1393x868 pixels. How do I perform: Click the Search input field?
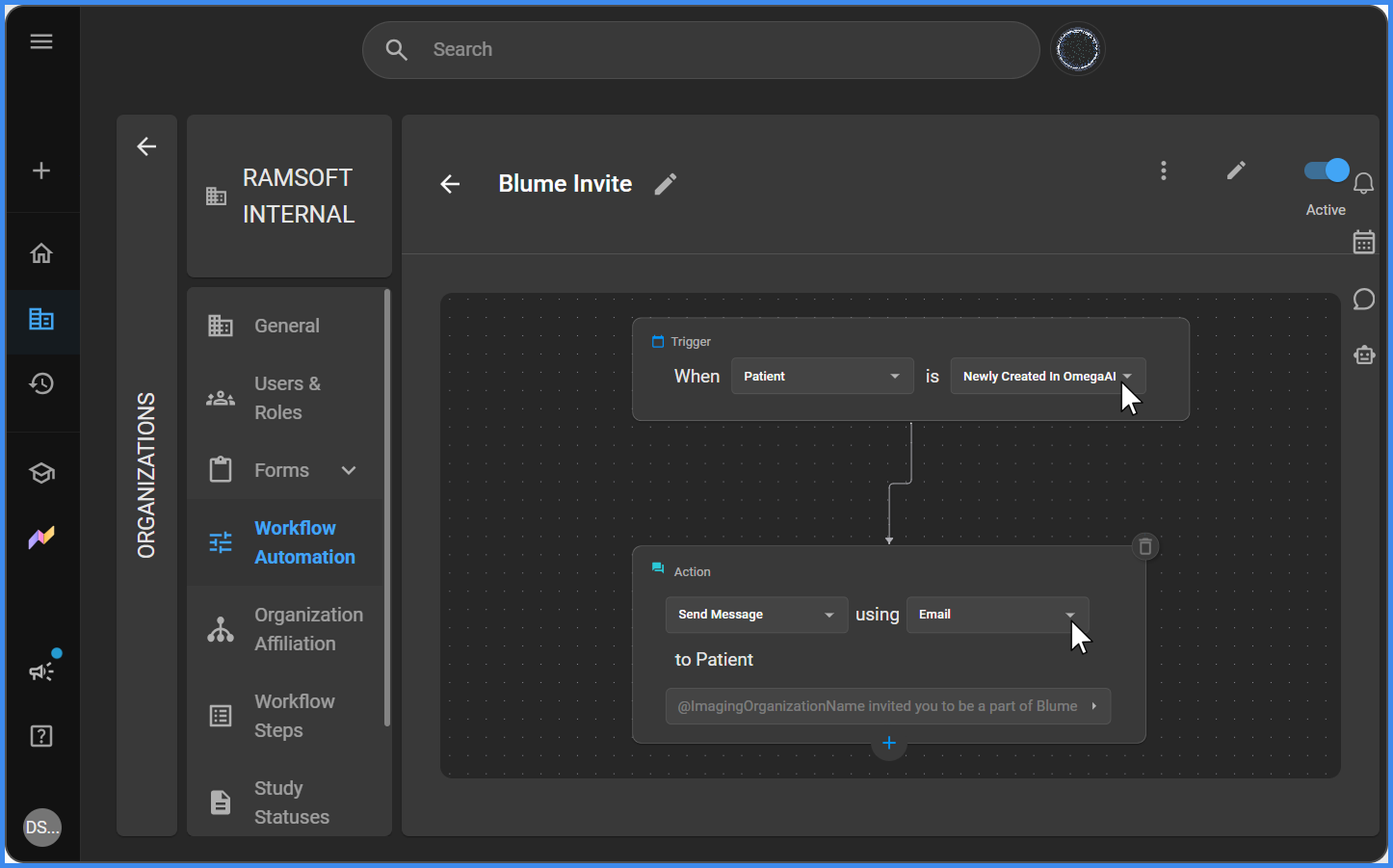[701, 50]
